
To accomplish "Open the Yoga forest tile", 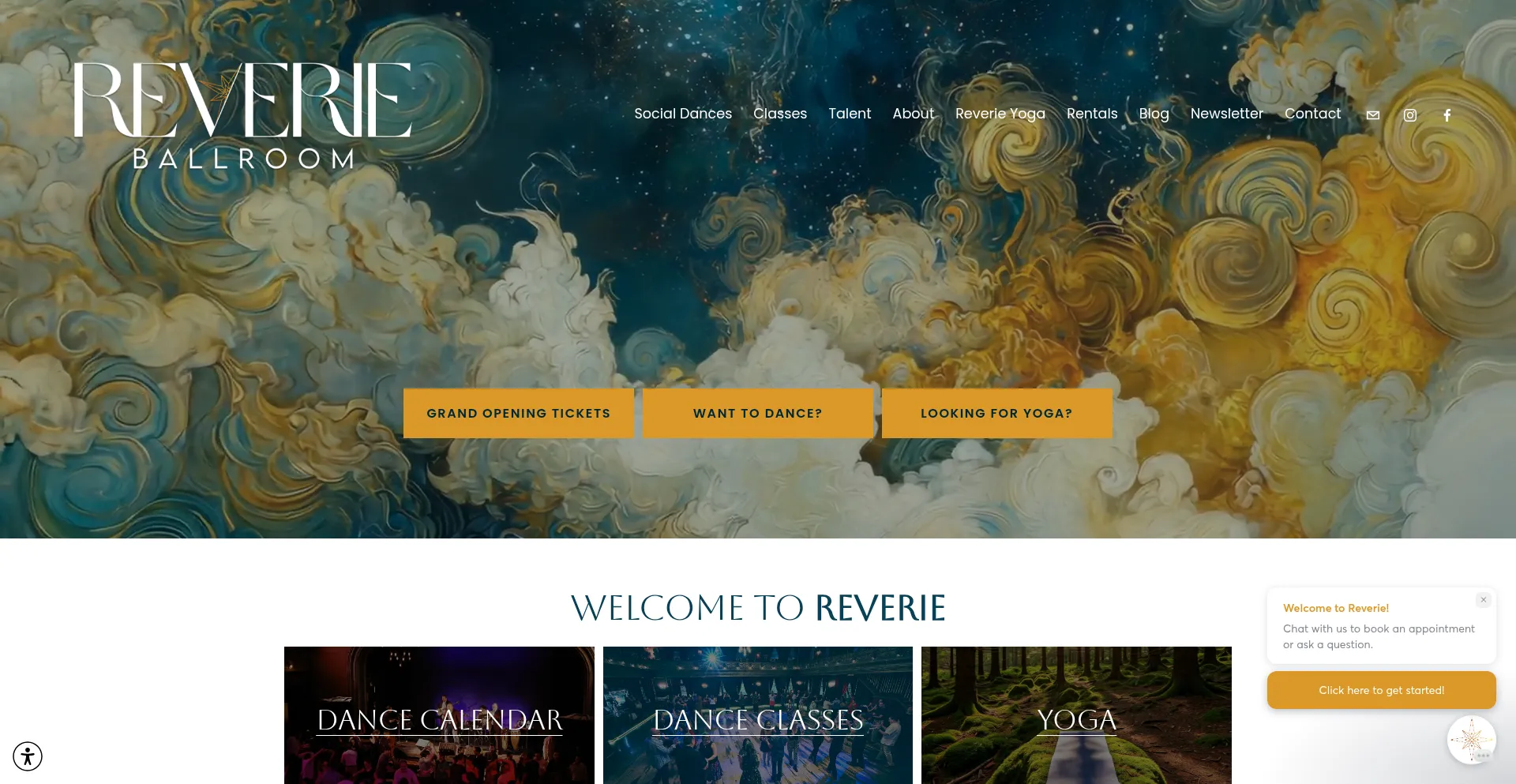I will pos(1076,715).
